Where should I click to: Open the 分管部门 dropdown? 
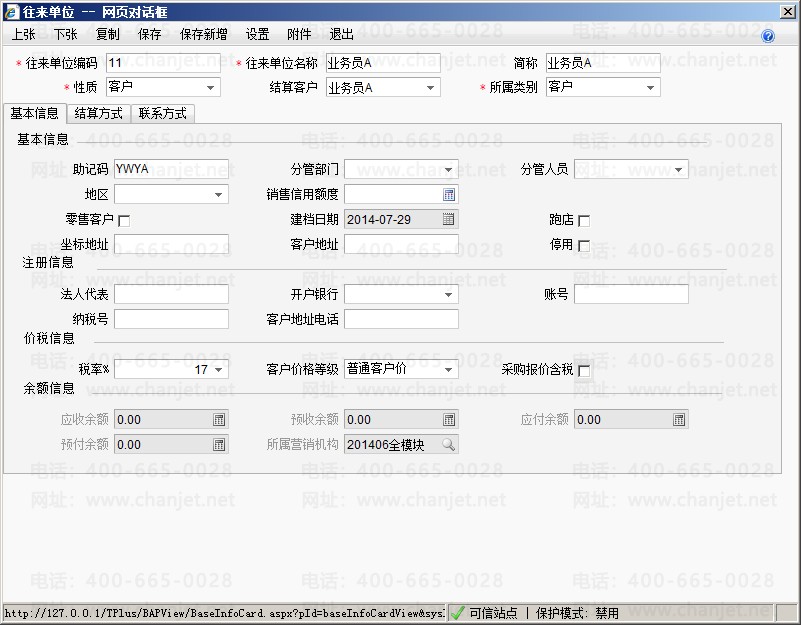[448, 170]
